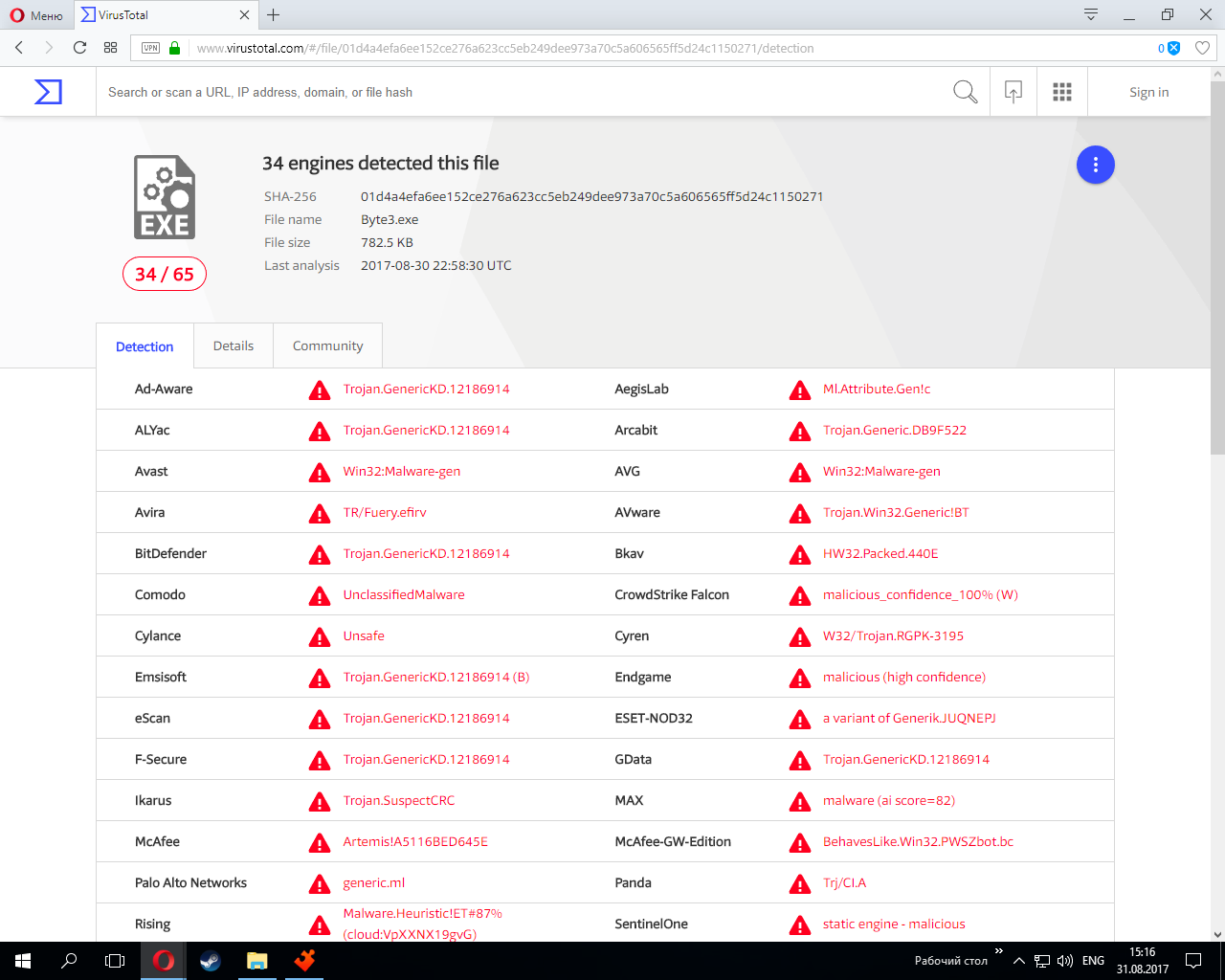
Task: Go back to previous page
Action: [19, 48]
